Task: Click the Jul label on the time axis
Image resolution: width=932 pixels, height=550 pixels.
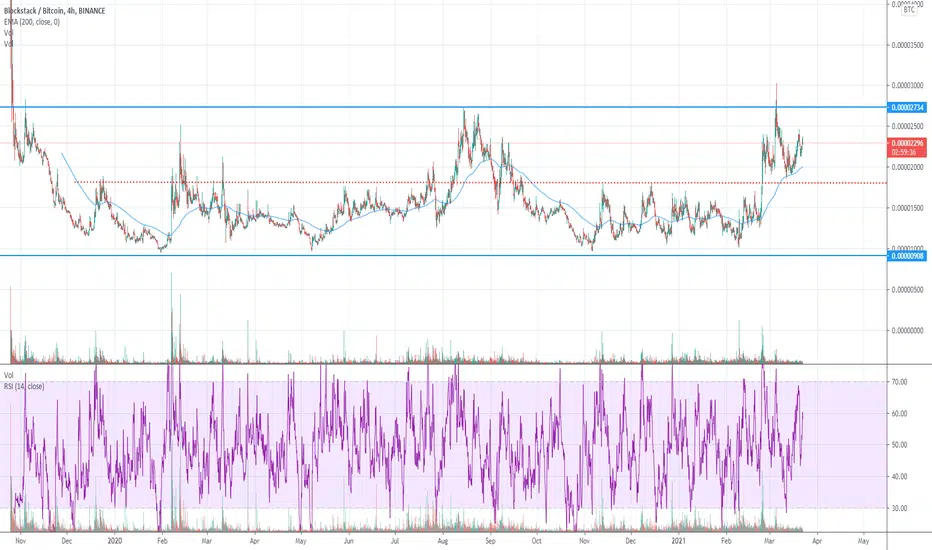Action: click(x=395, y=541)
